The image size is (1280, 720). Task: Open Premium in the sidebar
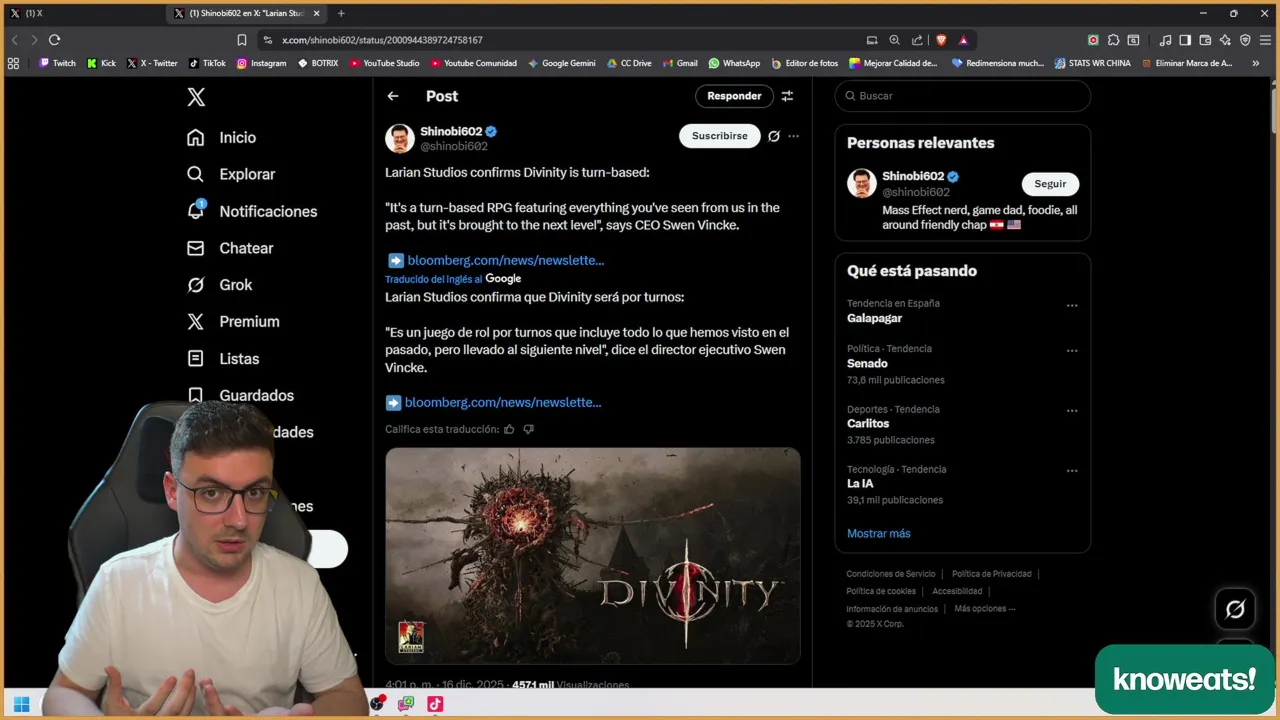point(233,322)
